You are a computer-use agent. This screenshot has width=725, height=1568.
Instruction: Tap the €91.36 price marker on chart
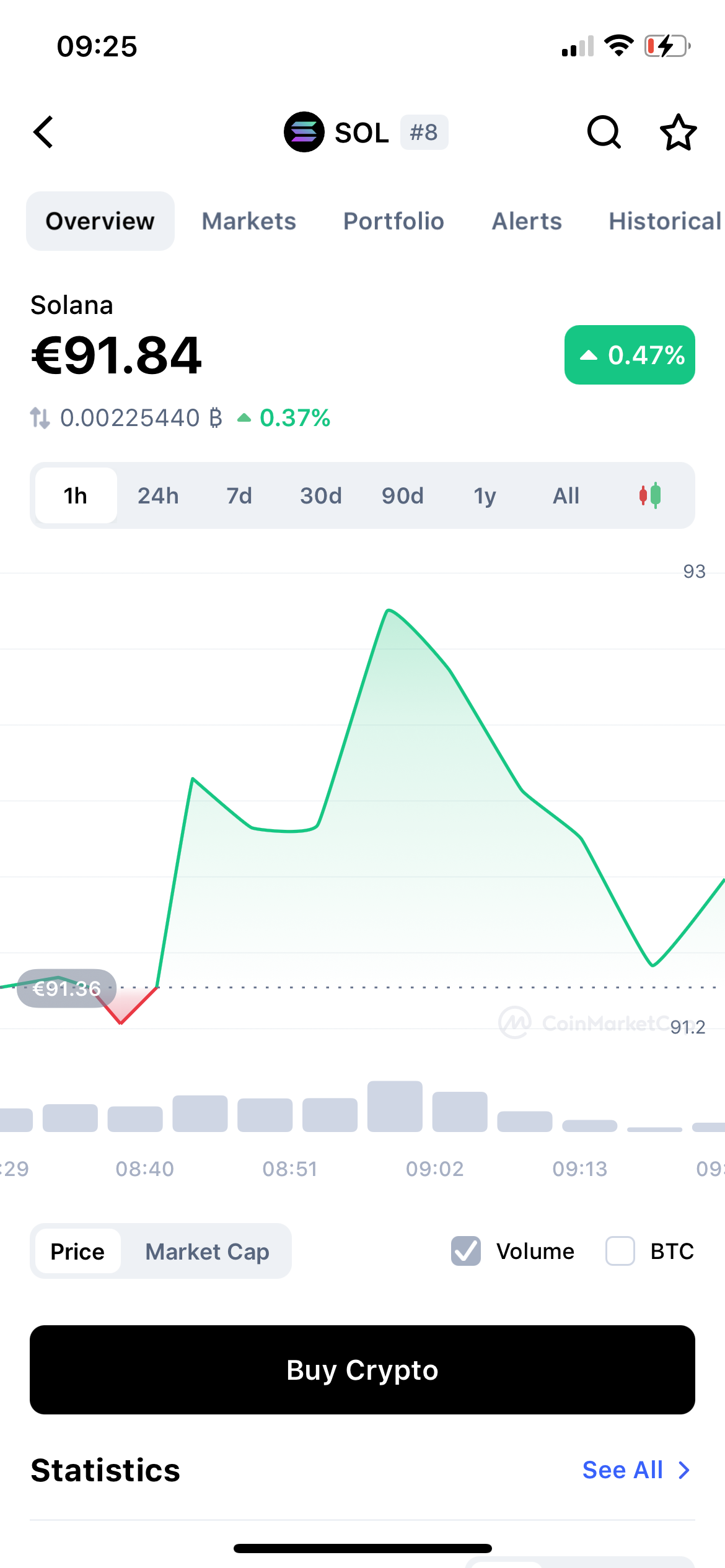[66, 988]
